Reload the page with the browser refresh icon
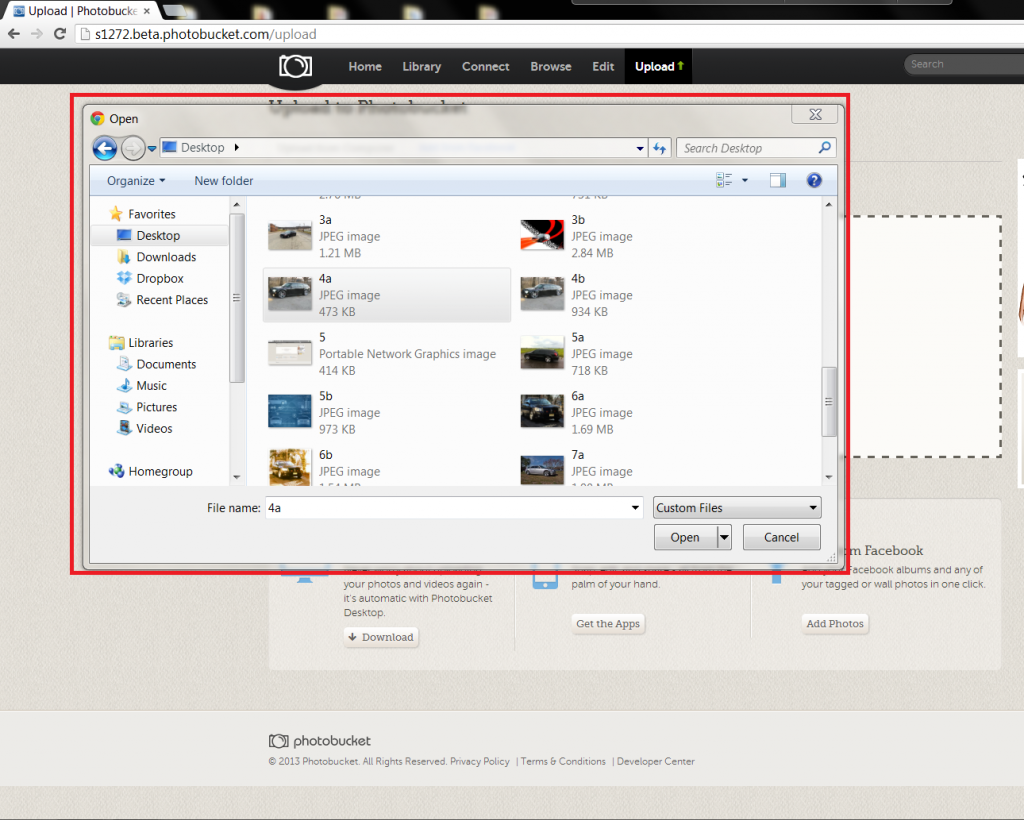 [x=60, y=34]
